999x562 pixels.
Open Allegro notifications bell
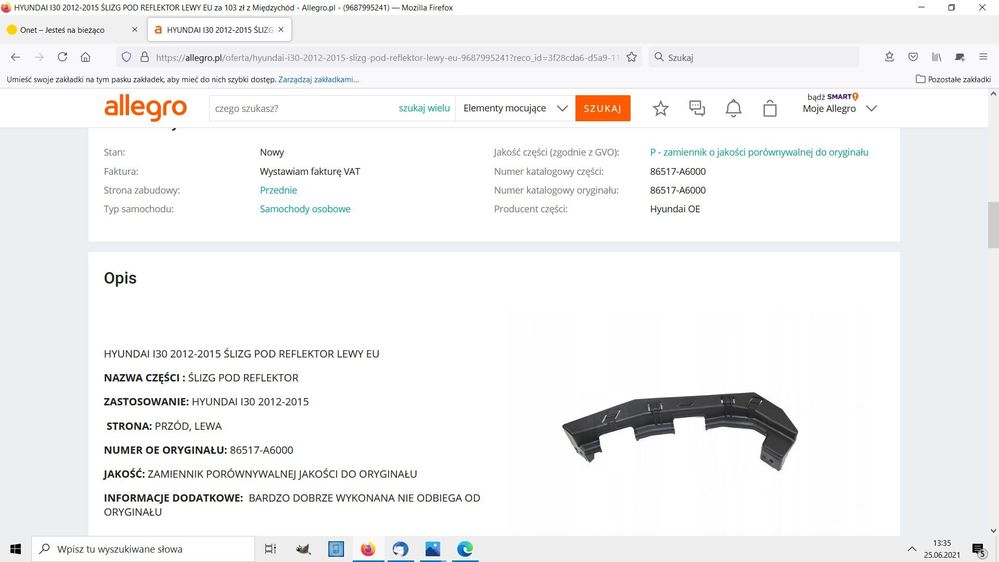[x=733, y=108]
